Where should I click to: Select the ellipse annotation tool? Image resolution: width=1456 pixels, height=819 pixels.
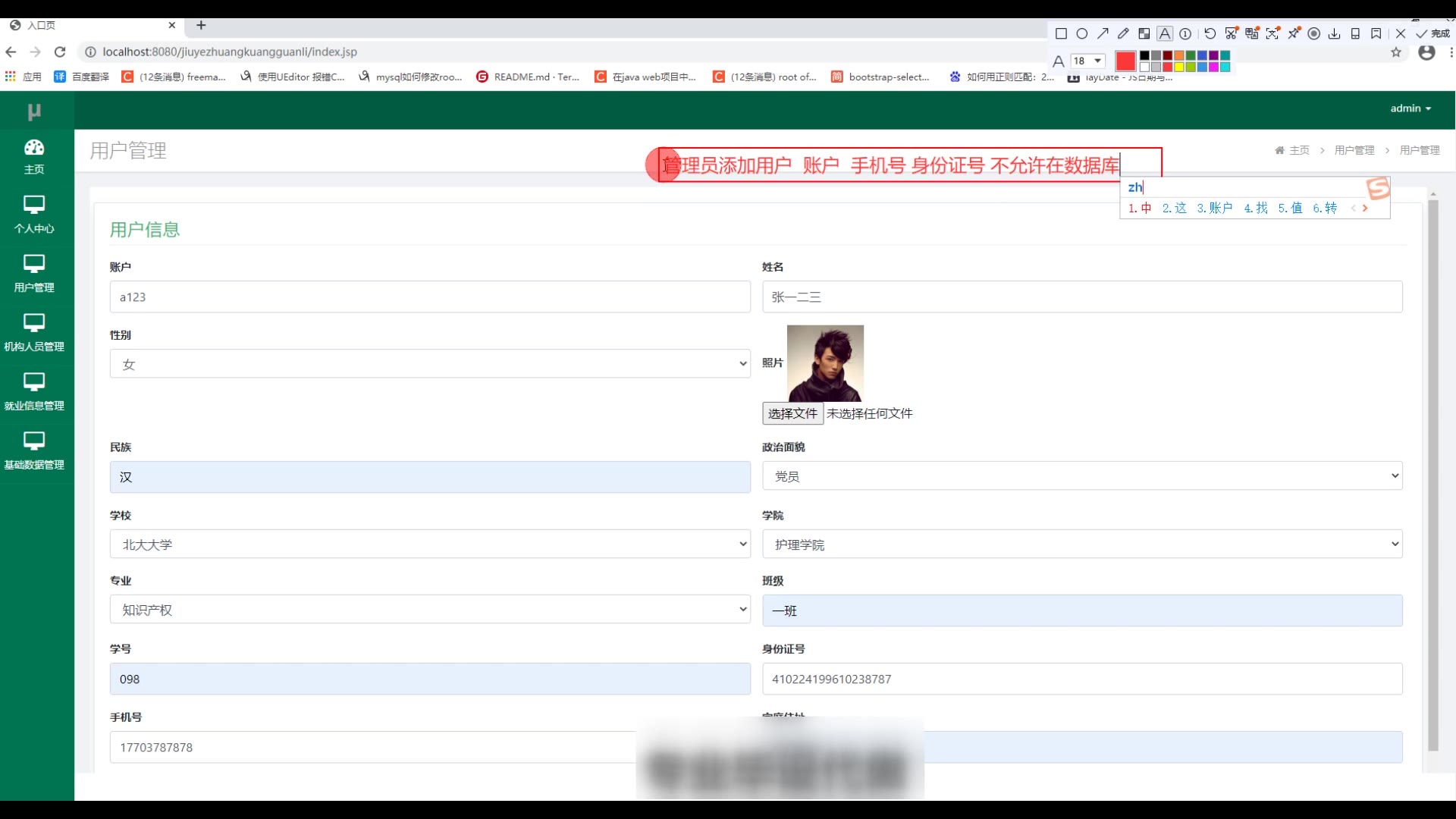[x=1082, y=33]
